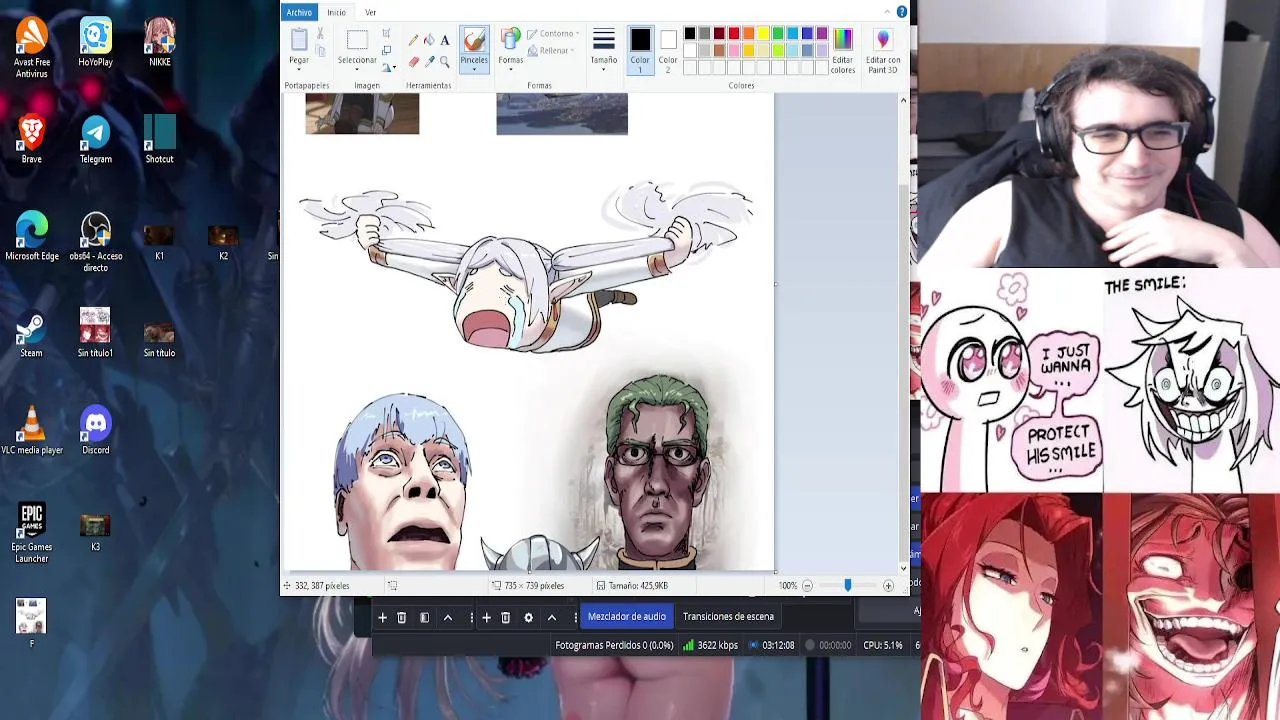The height and width of the screenshot is (720, 1280).
Task: Open VLC media player desktop icon
Action: click(x=31, y=431)
